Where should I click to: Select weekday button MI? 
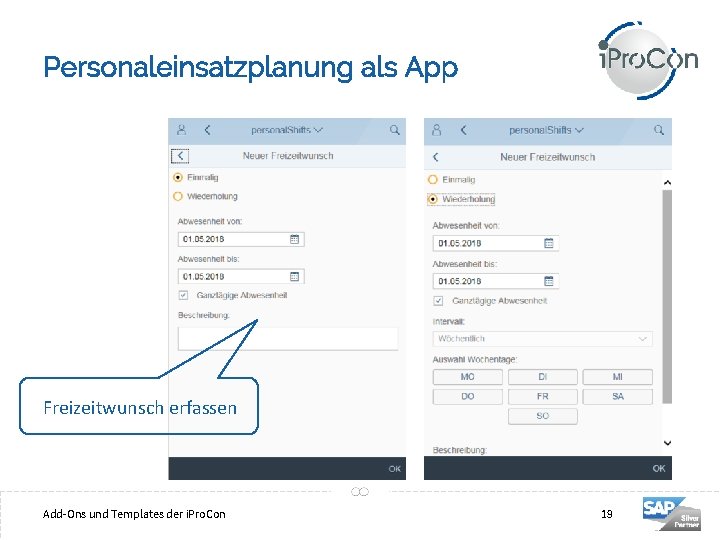coord(618,377)
